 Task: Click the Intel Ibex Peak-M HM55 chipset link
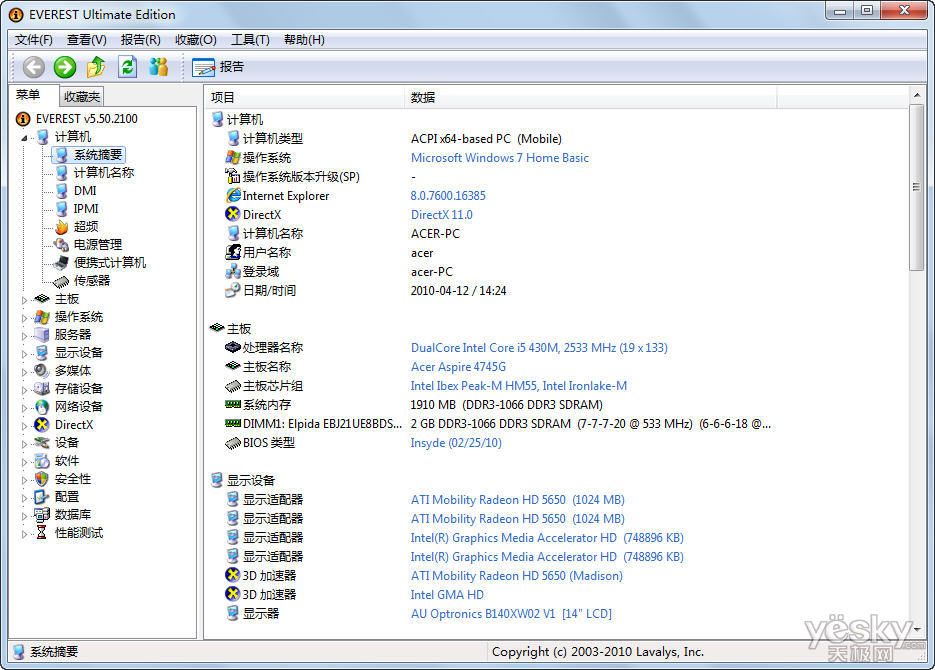519,386
